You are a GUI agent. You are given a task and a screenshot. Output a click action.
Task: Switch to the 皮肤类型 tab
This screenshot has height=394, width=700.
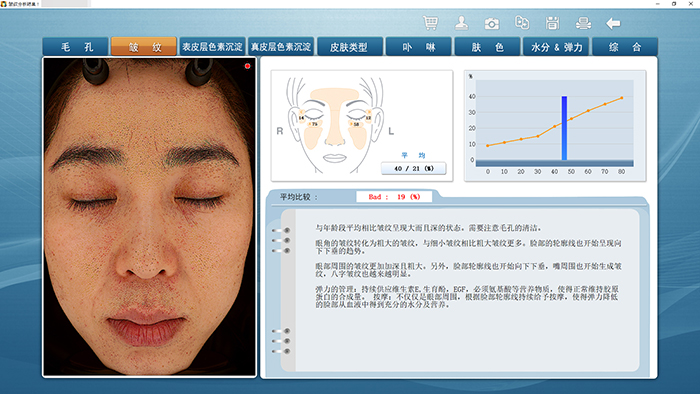click(350, 47)
